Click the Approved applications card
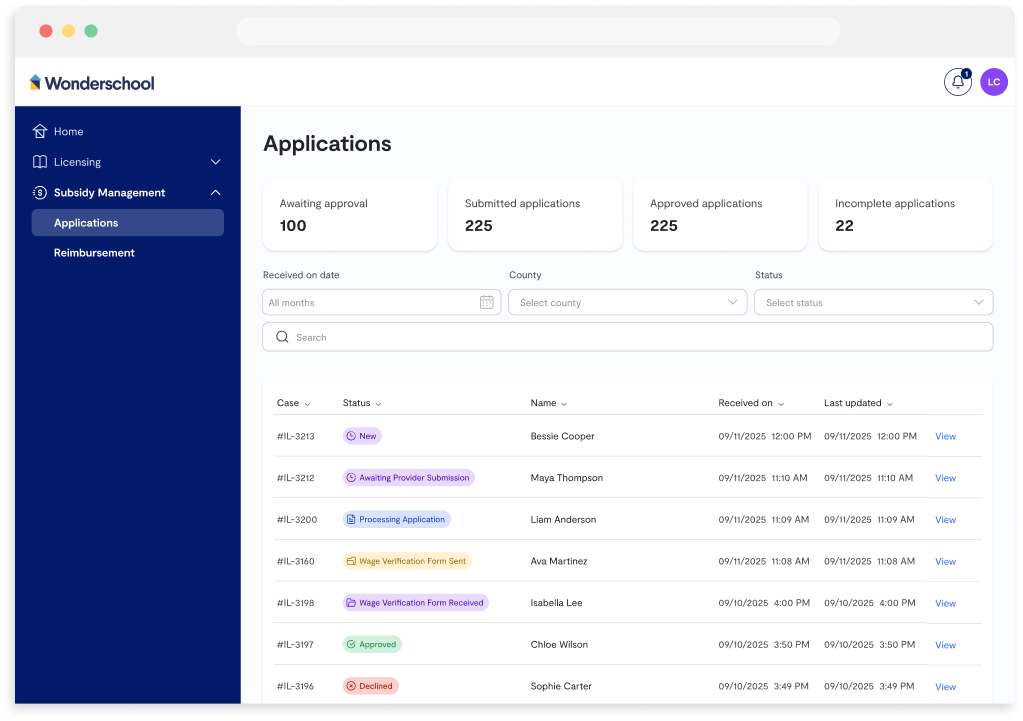 pyautogui.click(x=720, y=215)
